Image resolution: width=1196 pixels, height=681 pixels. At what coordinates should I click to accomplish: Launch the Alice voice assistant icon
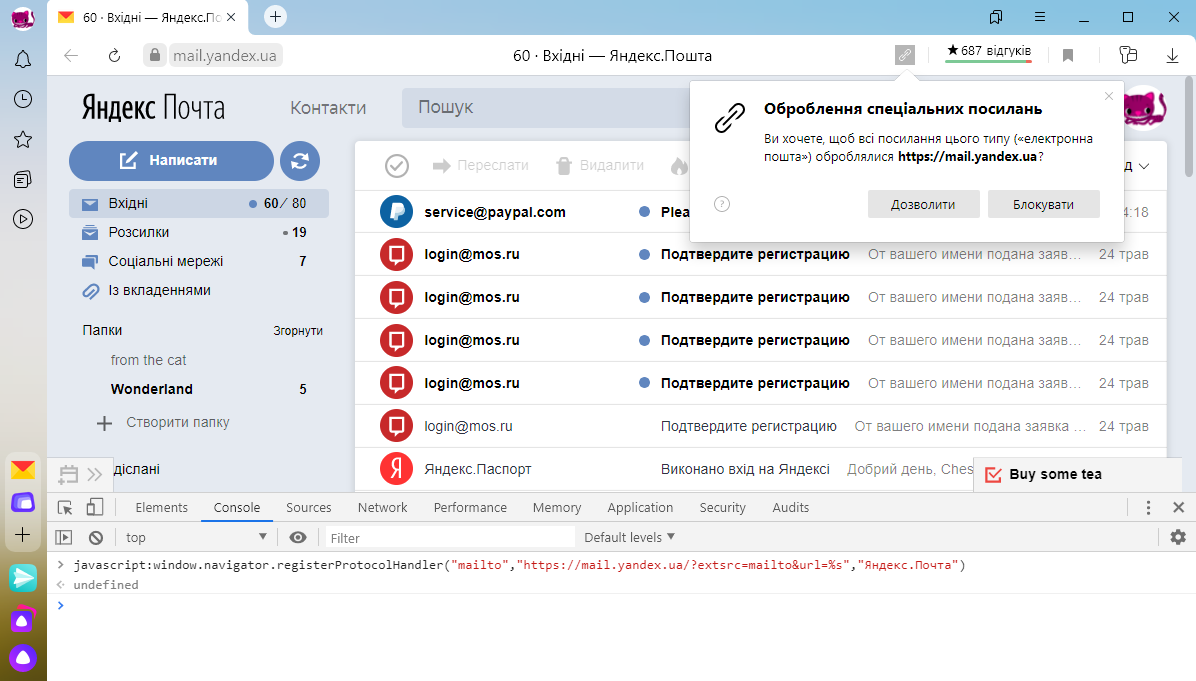(23, 657)
